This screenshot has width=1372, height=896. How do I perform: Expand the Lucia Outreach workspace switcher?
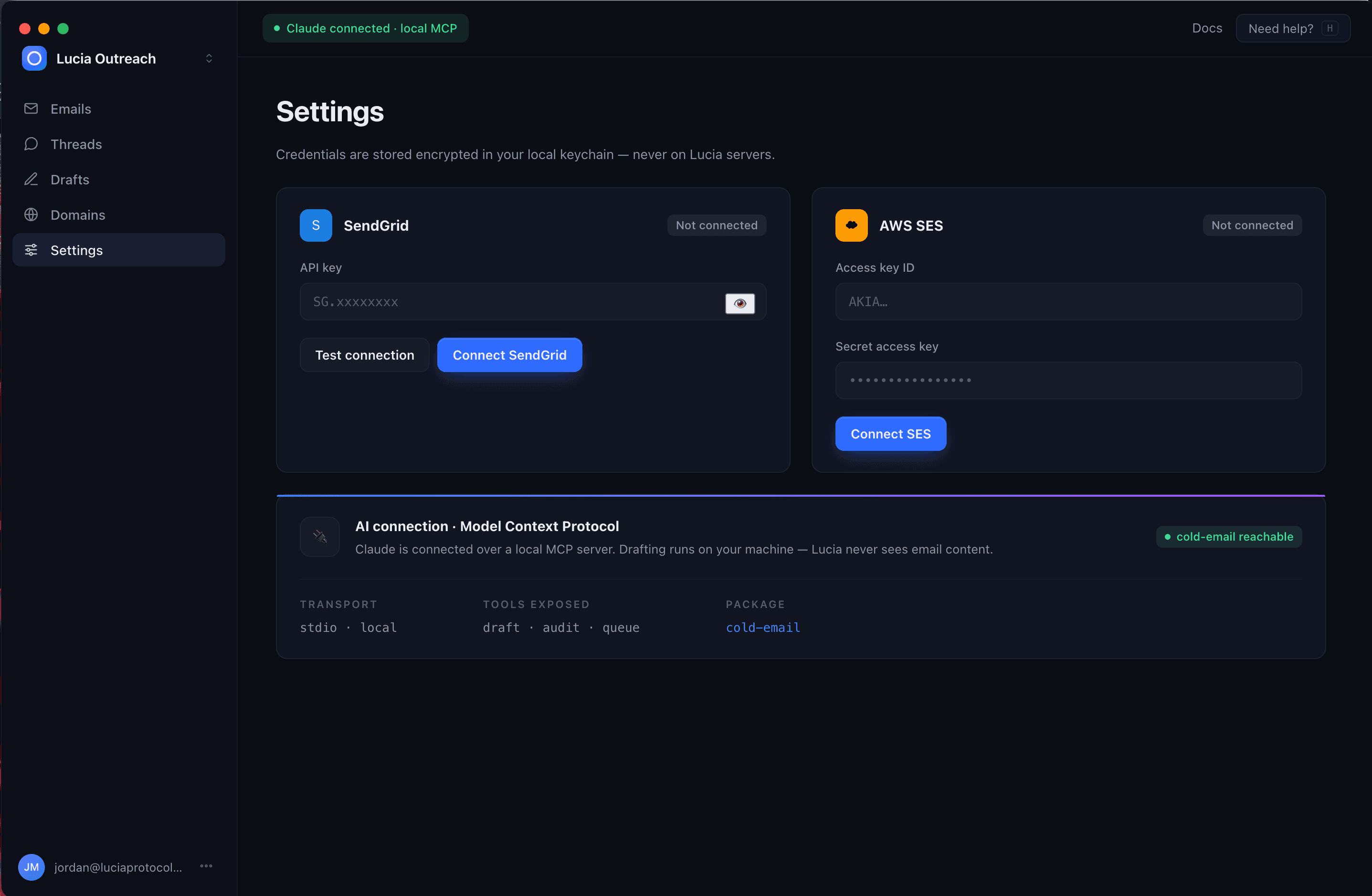click(x=209, y=58)
